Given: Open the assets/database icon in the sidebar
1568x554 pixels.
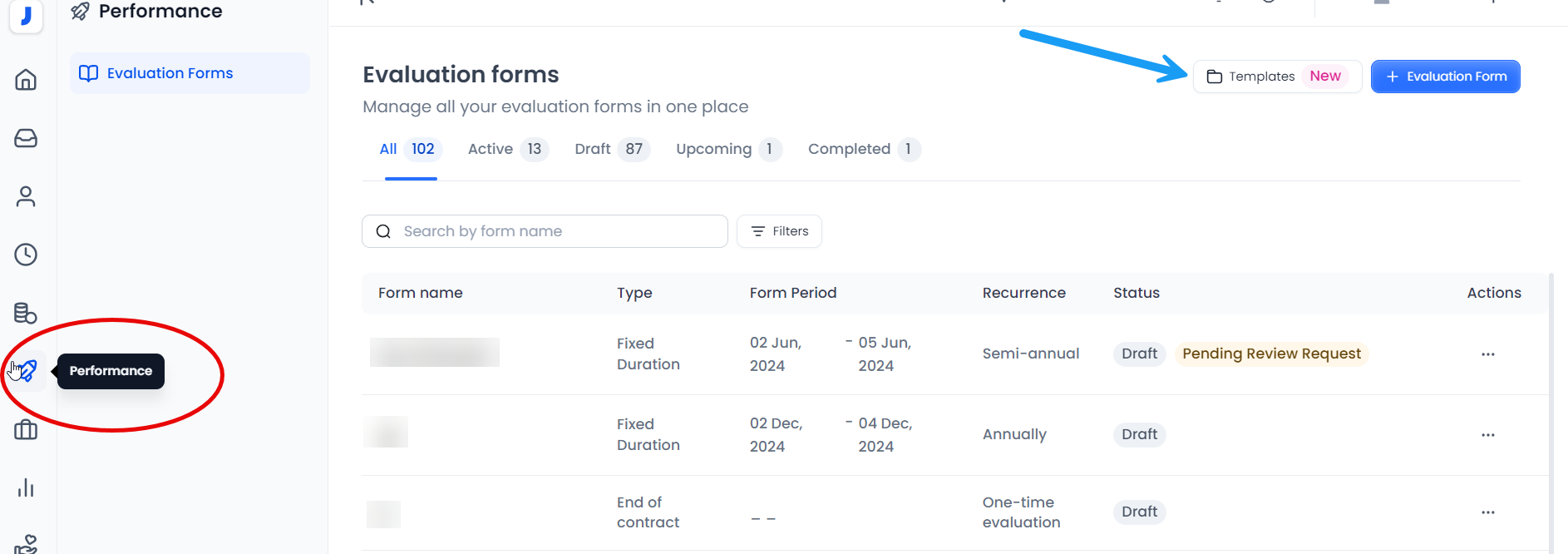Looking at the screenshot, I should tap(26, 313).
